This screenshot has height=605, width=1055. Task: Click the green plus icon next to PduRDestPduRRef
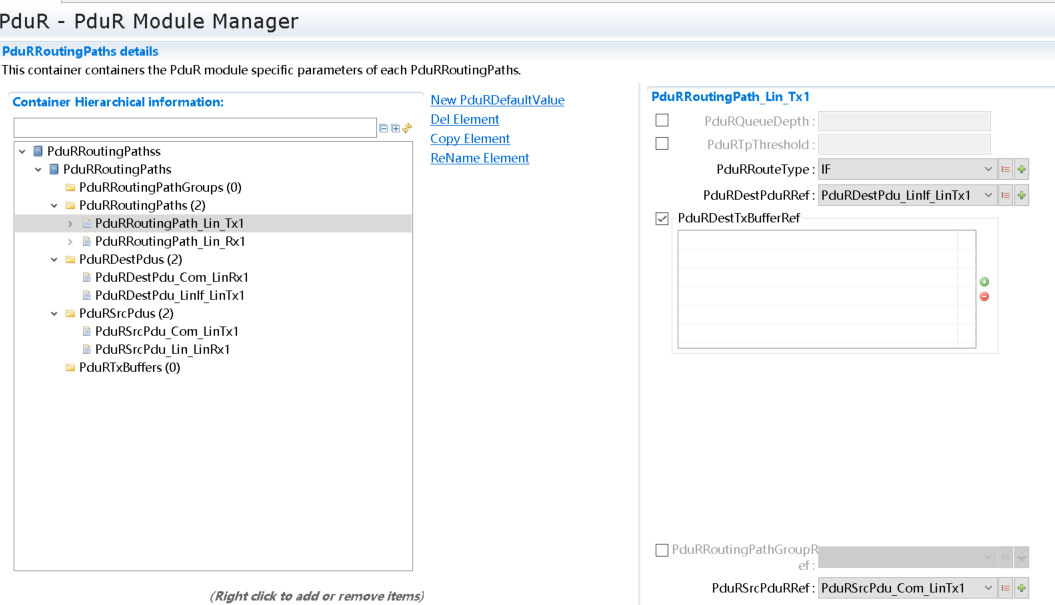(1021, 196)
